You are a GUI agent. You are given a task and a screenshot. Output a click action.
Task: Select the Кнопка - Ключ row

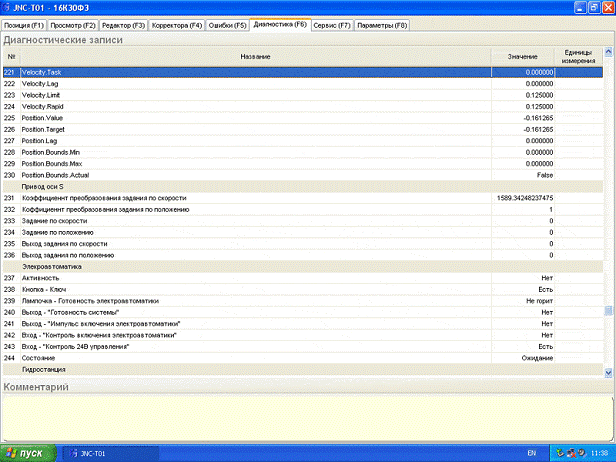pyautogui.click(x=255, y=289)
